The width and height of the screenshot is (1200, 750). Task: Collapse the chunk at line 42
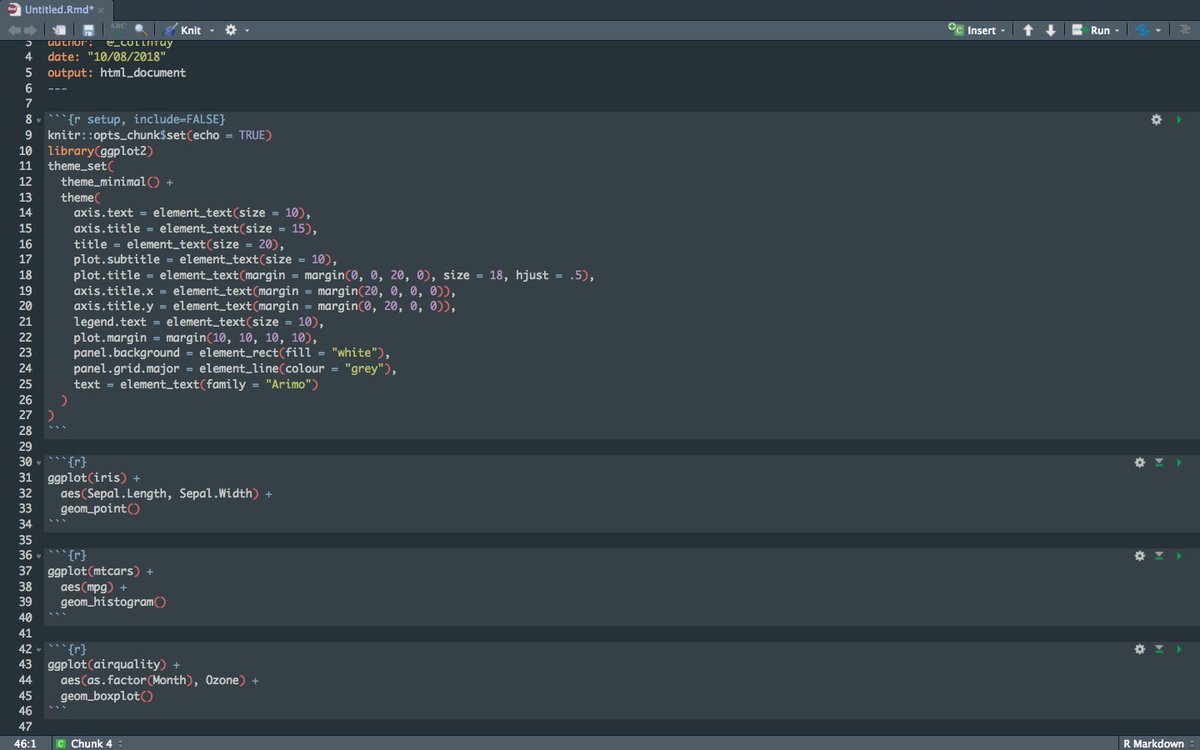[39, 650]
